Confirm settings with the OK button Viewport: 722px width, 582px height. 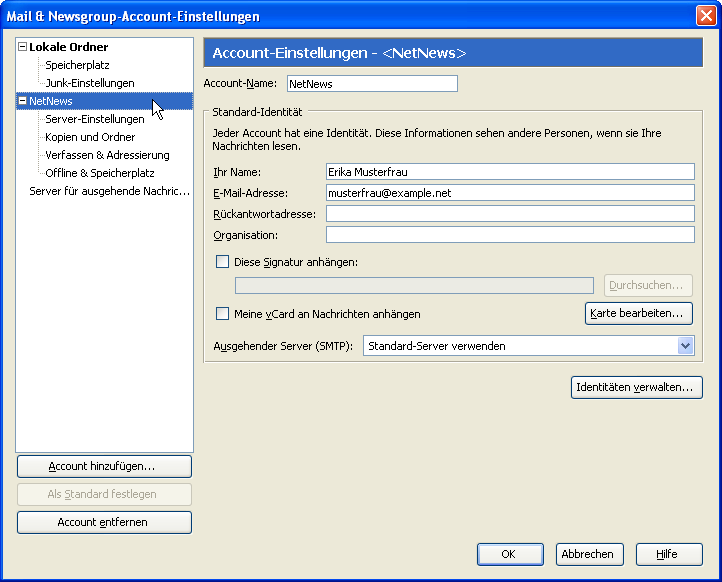tap(509, 554)
